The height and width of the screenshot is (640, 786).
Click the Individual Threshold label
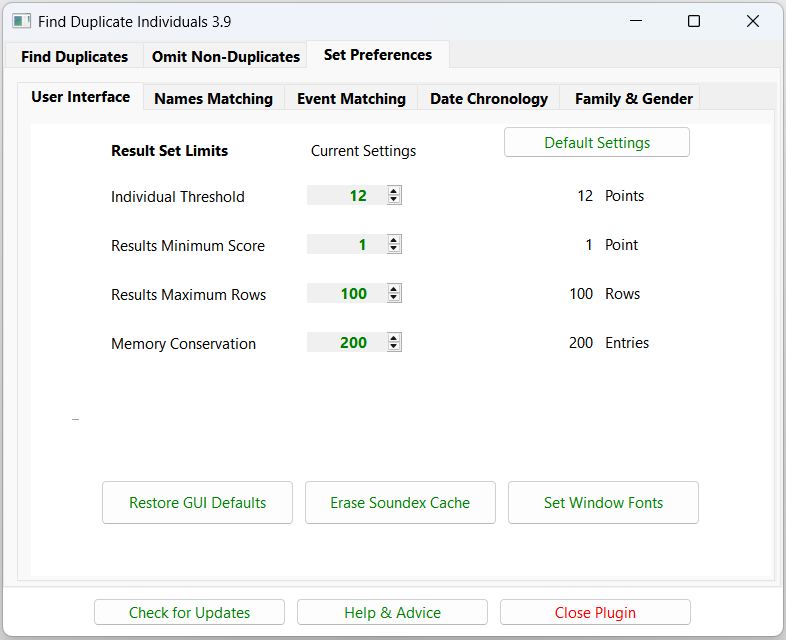click(x=178, y=196)
